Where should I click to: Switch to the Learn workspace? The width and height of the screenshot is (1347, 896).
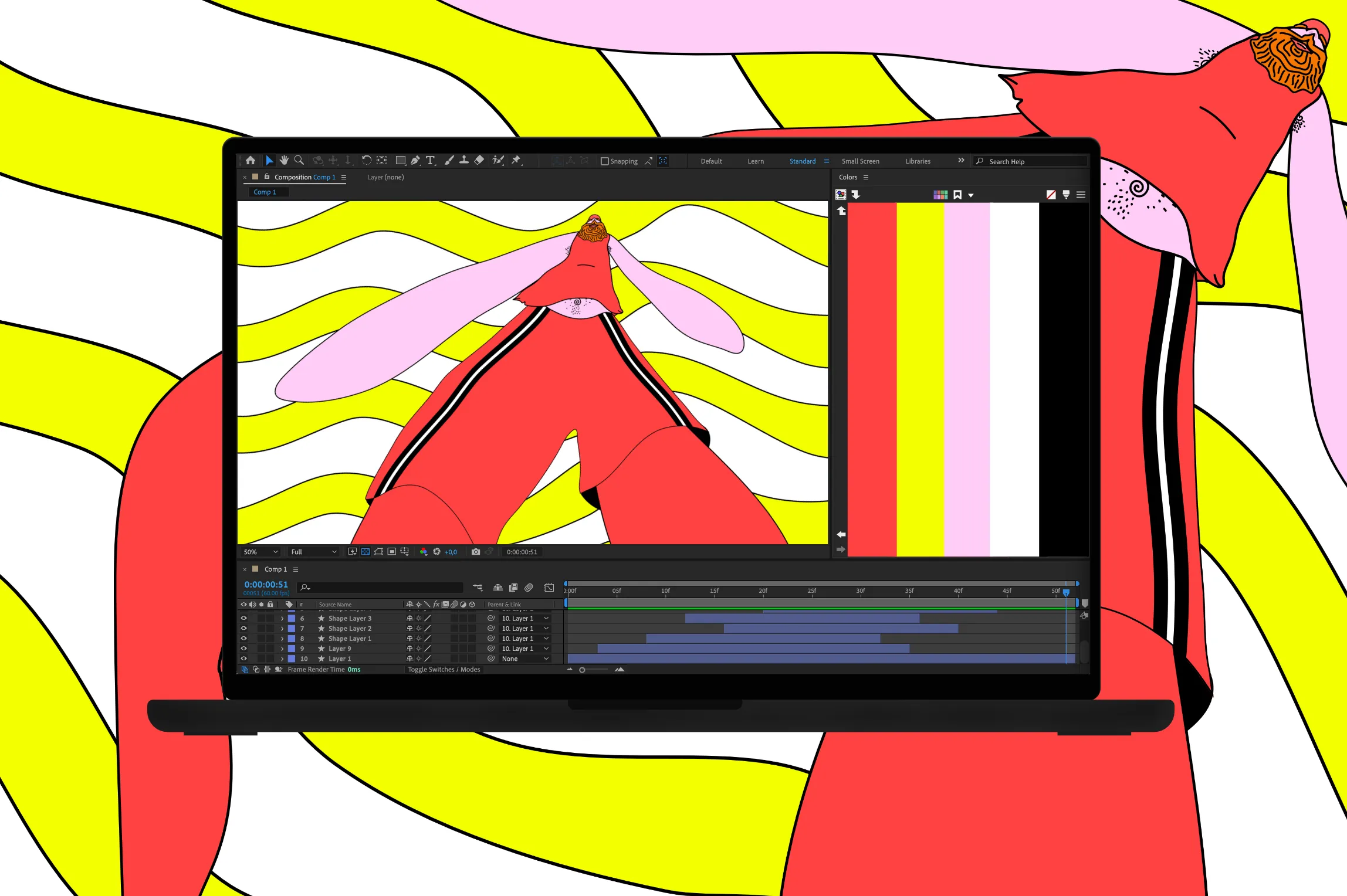756,161
